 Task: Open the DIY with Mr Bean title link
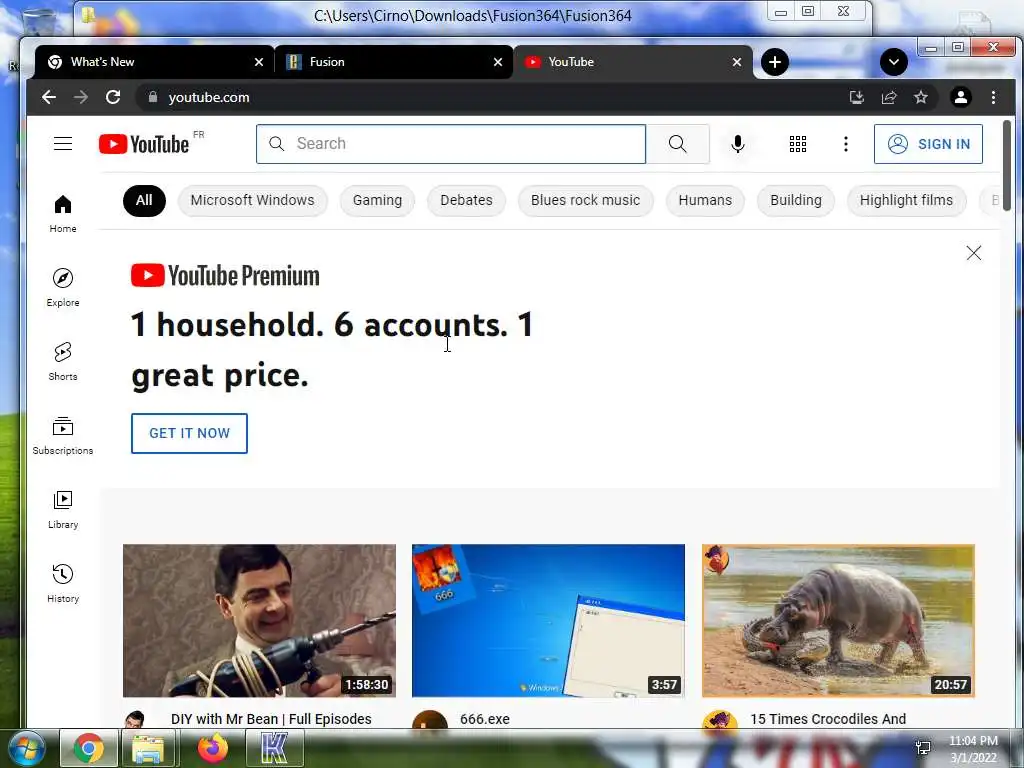(x=271, y=719)
